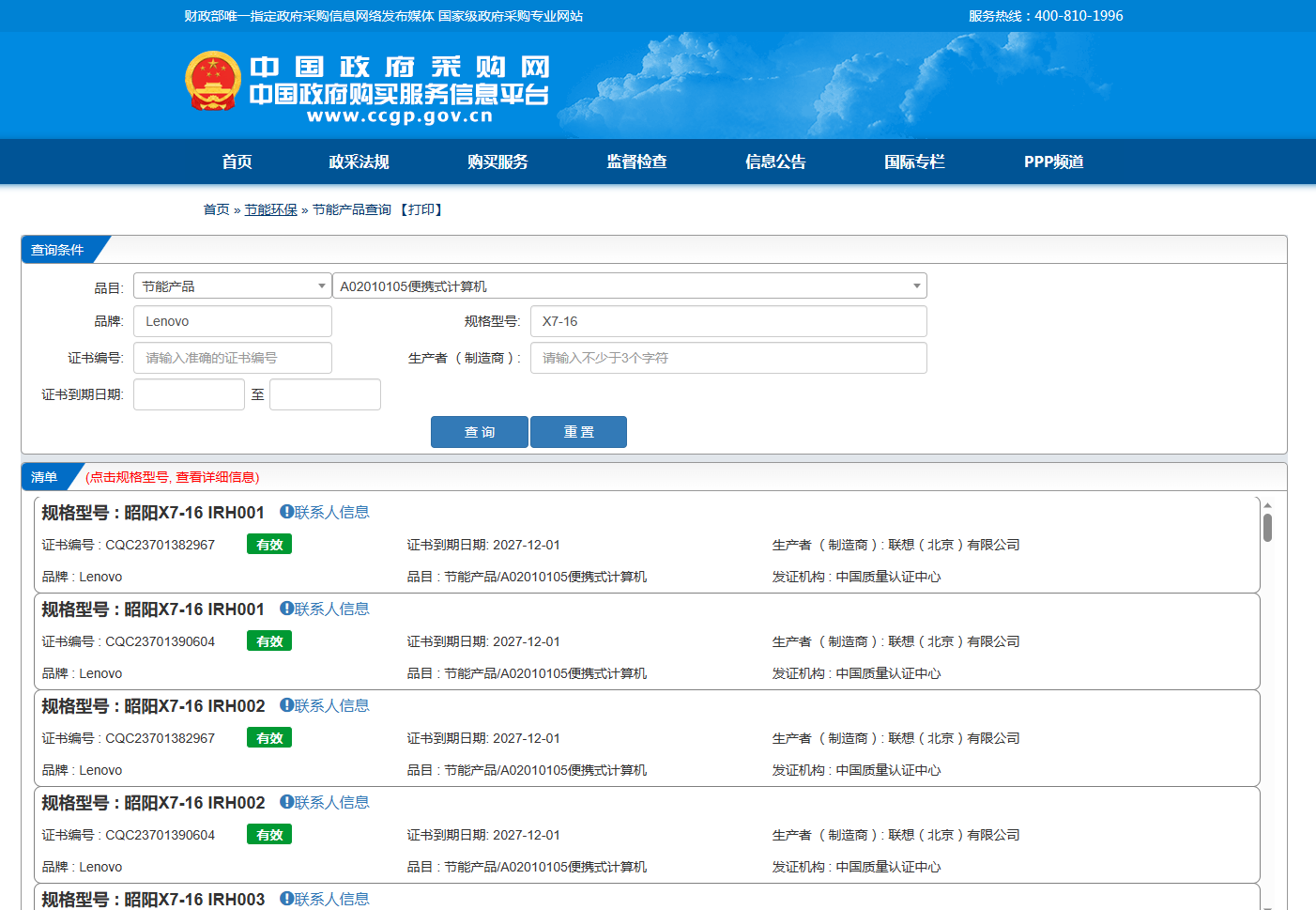Click info icon for IRH003 联系人信息

click(286, 899)
